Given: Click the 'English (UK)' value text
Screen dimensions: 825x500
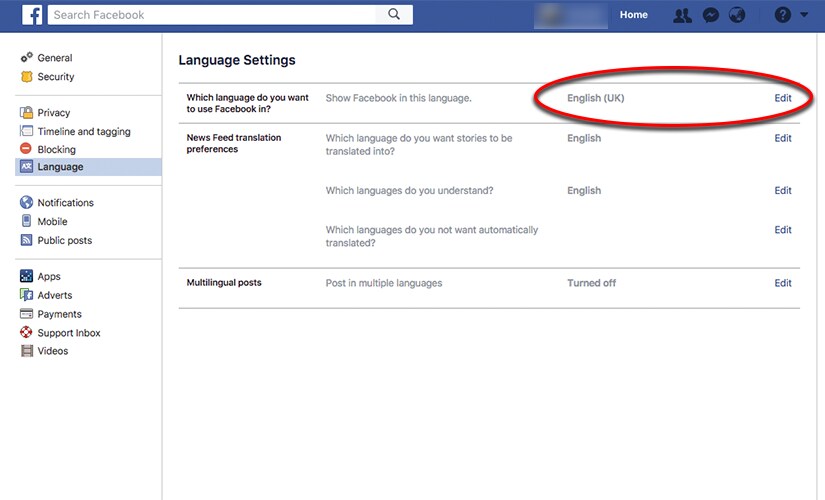Looking at the screenshot, I should click(x=596, y=98).
